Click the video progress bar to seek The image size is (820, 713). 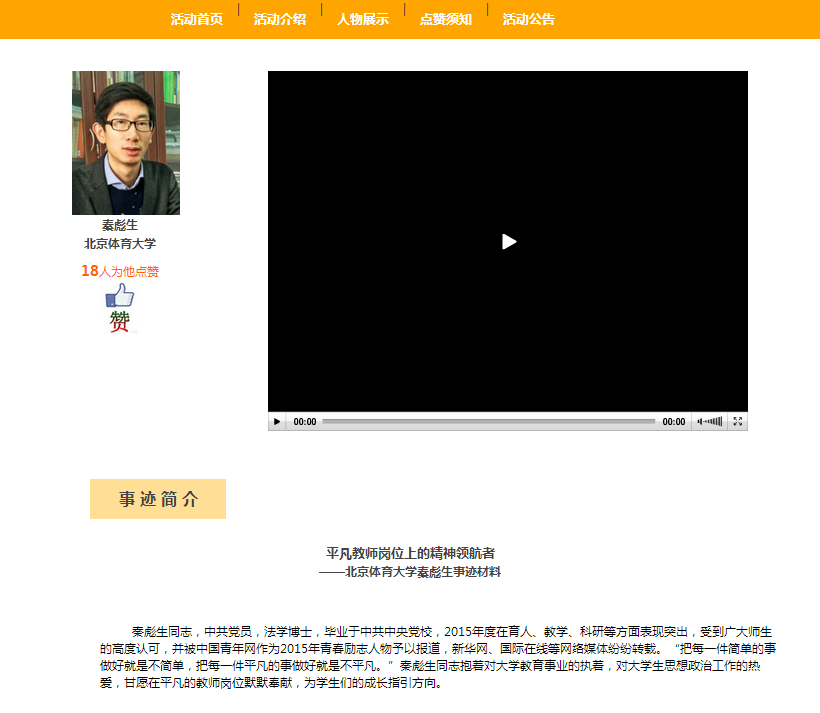tap(490, 421)
